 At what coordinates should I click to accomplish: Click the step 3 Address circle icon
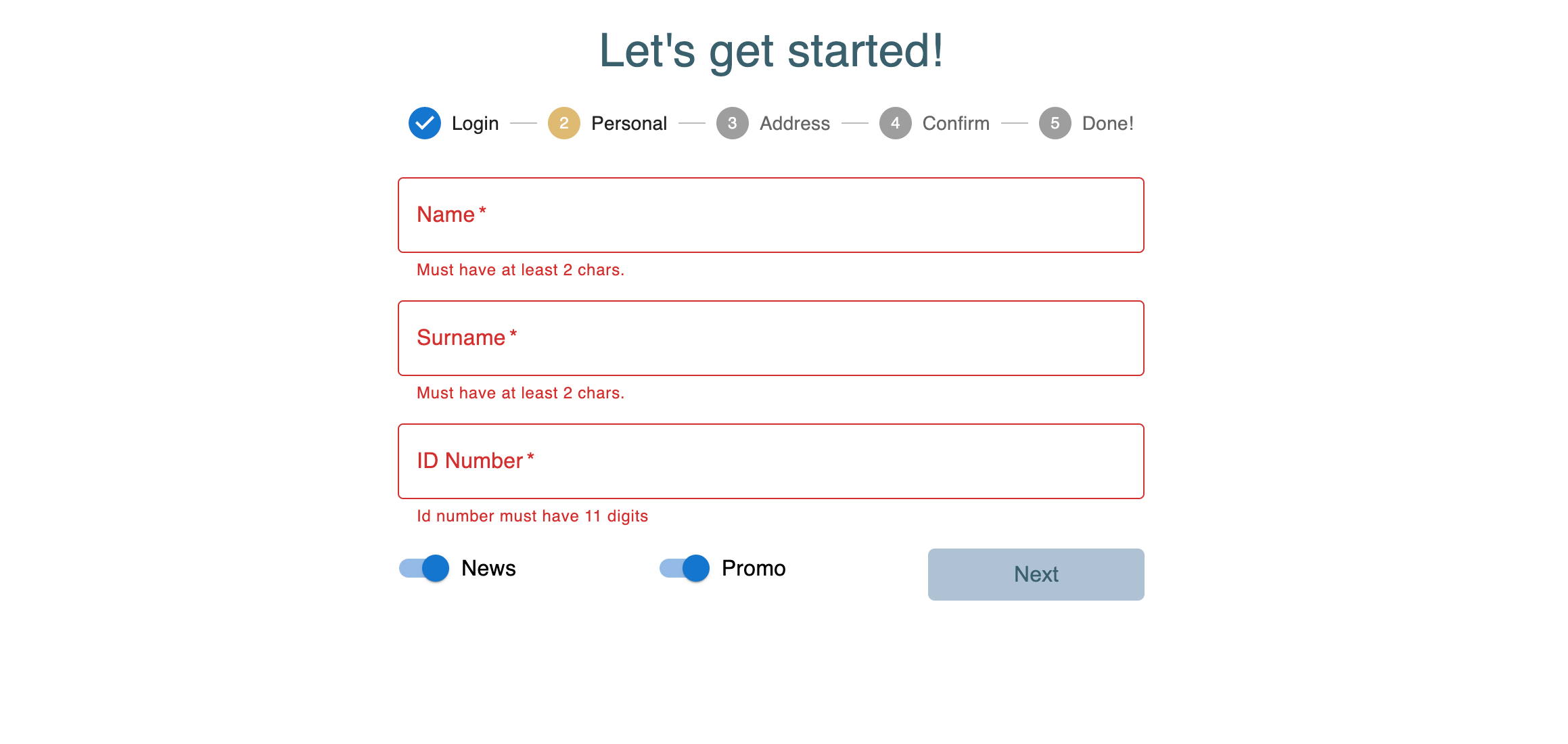tap(732, 123)
